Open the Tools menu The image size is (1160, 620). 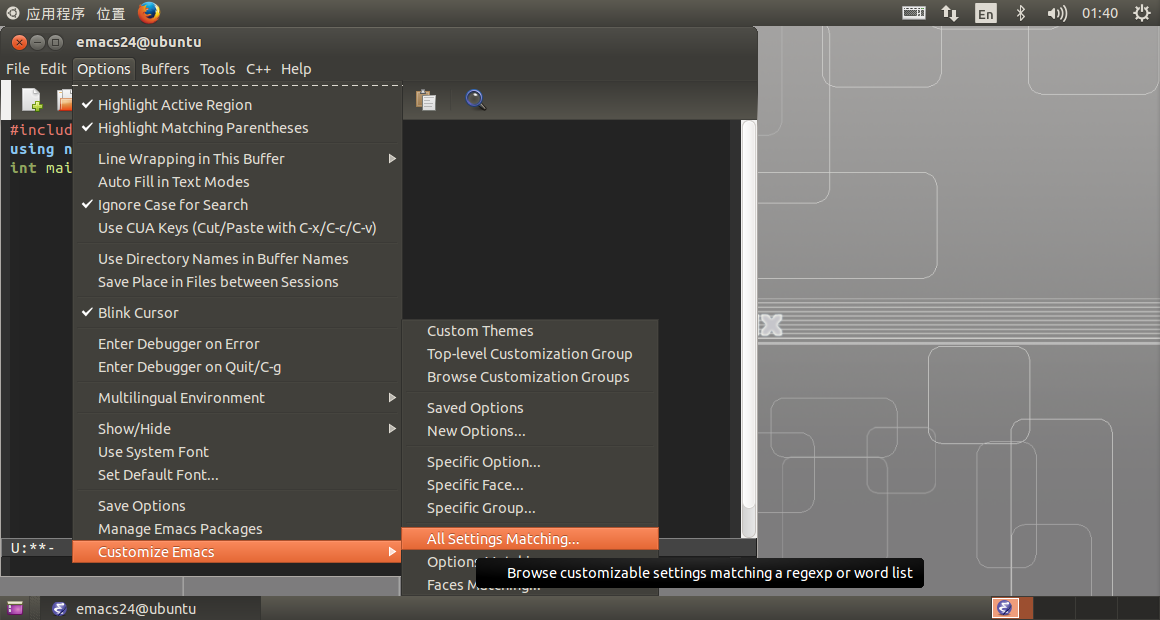218,69
